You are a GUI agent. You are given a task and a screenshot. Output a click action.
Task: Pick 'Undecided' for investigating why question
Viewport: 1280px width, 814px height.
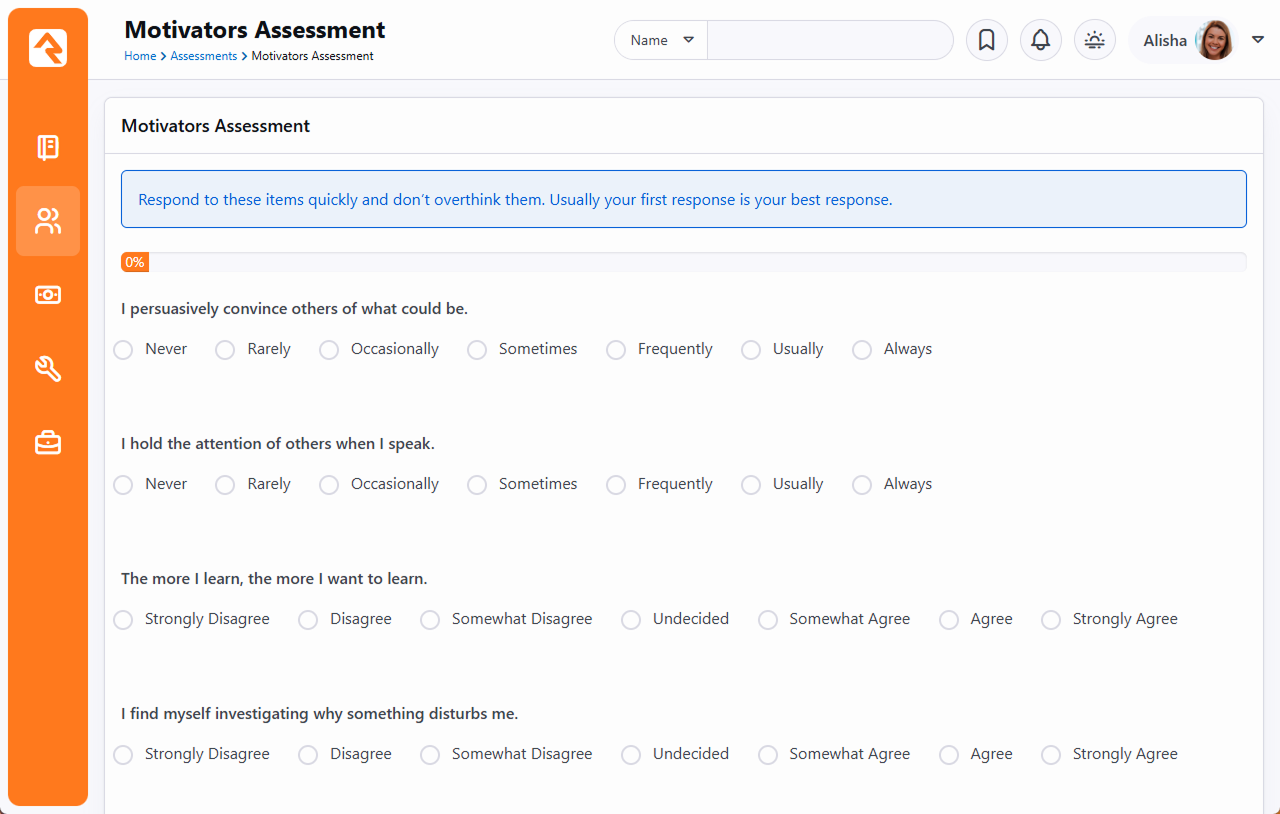tap(631, 755)
